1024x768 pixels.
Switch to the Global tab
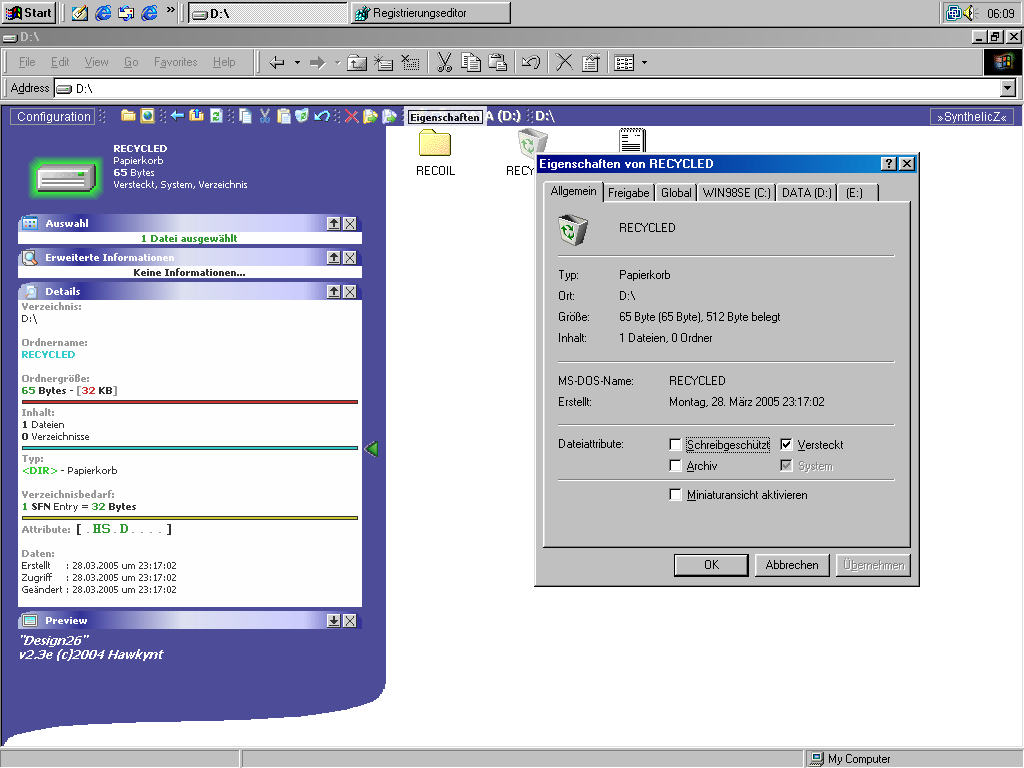coord(676,193)
